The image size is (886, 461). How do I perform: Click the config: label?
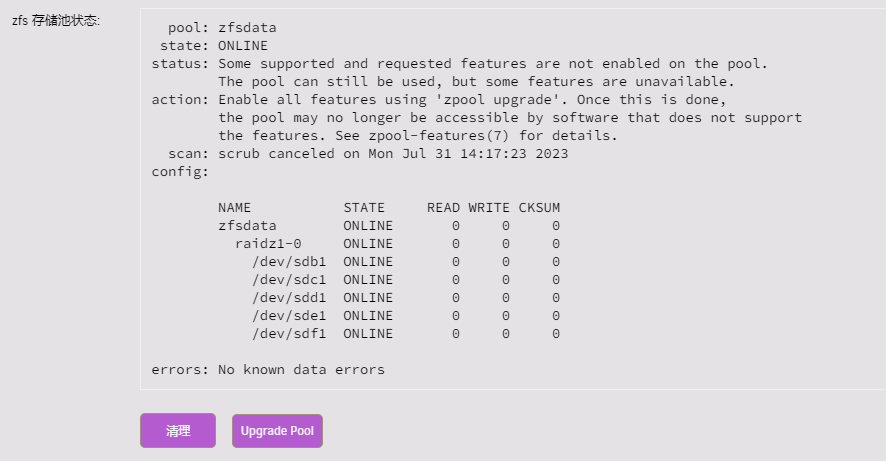pyautogui.click(x=180, y=172)
